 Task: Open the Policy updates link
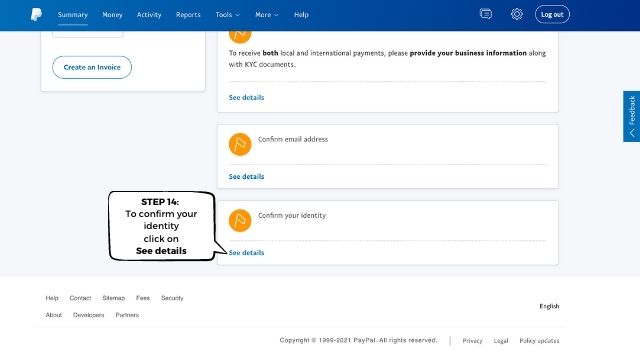539,341
